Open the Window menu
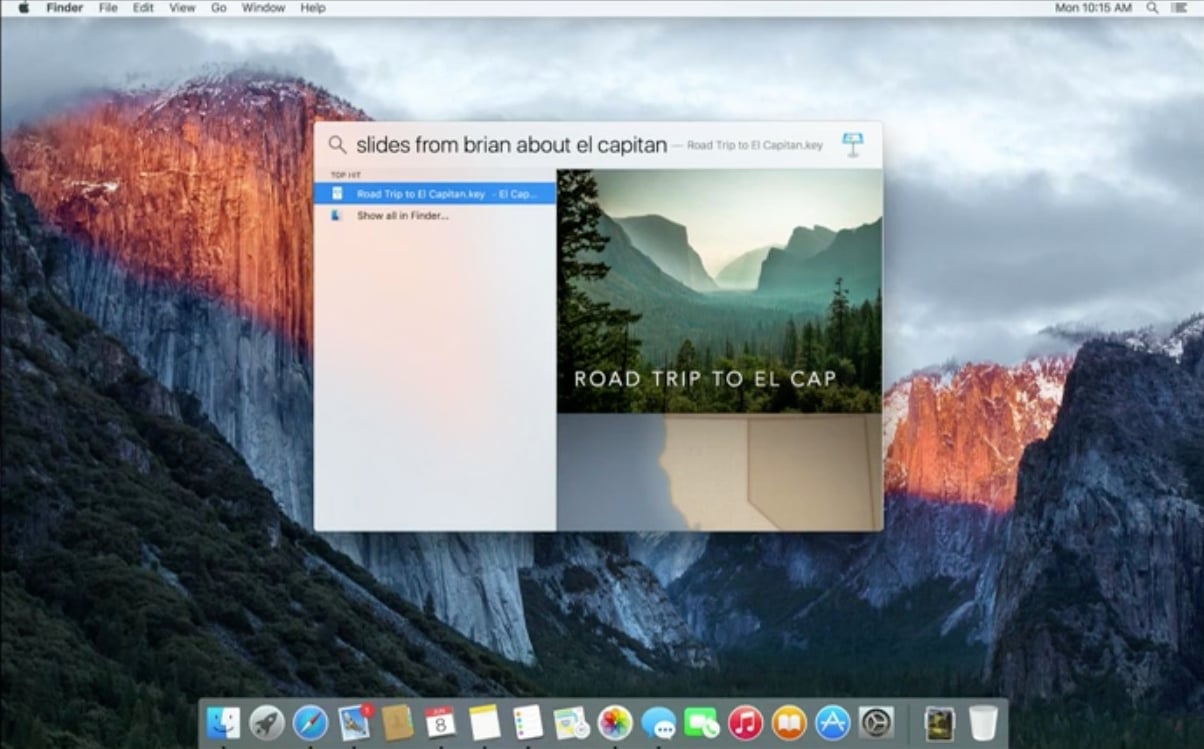This screenshot has height=749, width=1204. click(264, 7)
